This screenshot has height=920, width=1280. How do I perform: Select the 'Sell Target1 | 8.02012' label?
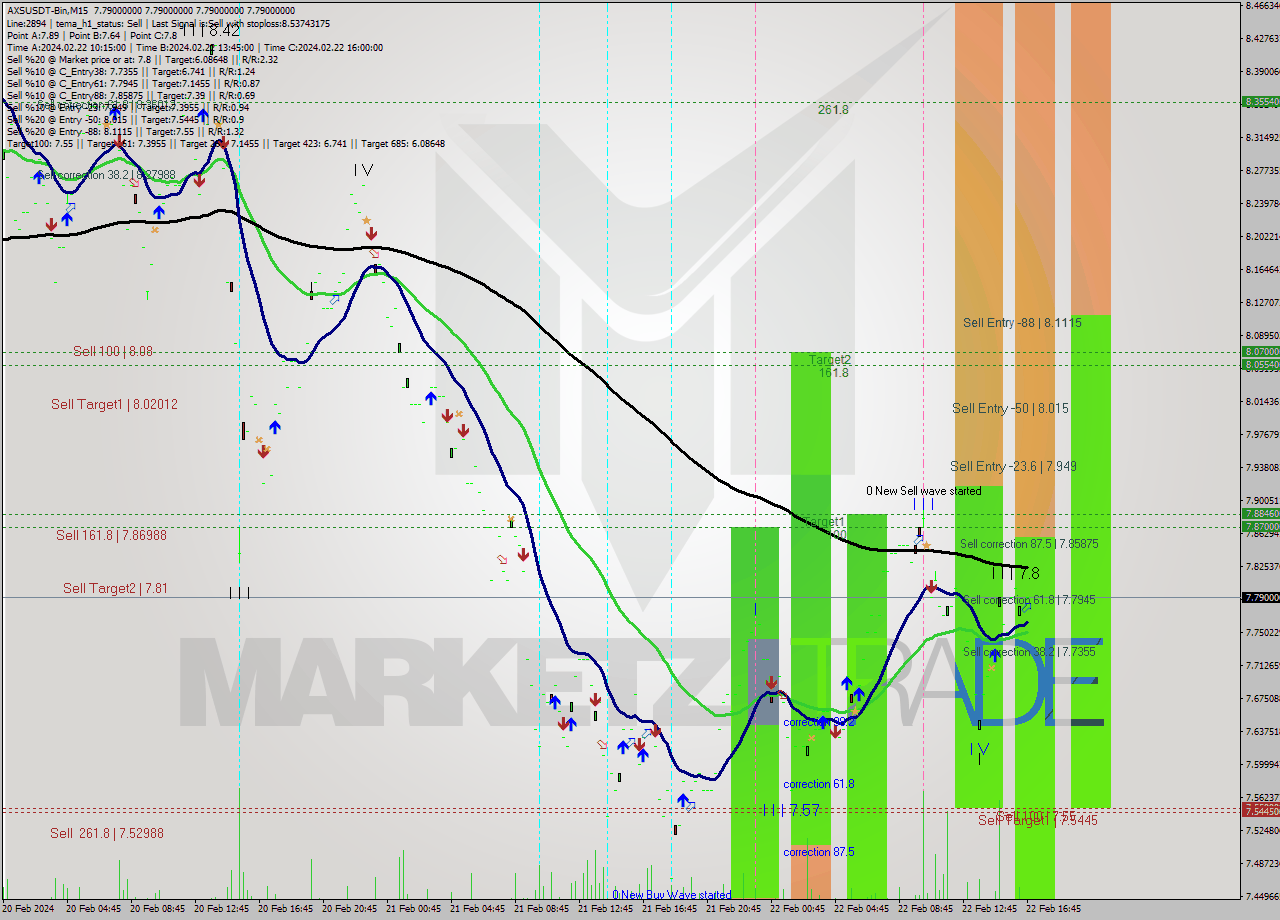[114, 405]
